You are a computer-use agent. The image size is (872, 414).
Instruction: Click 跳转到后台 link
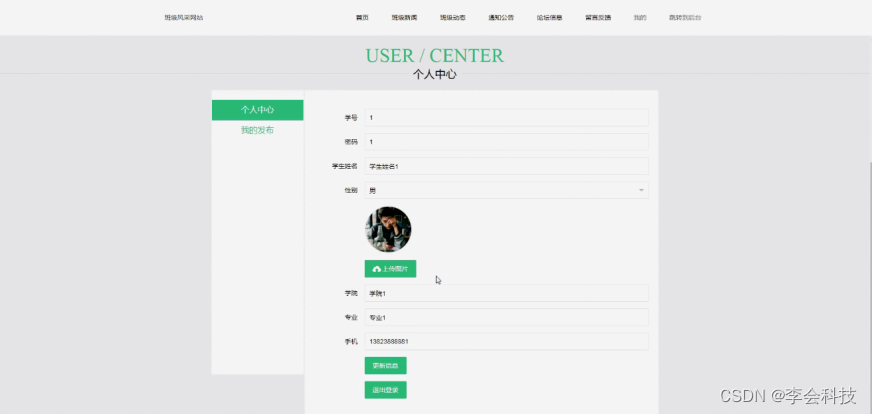click(685, 18)
